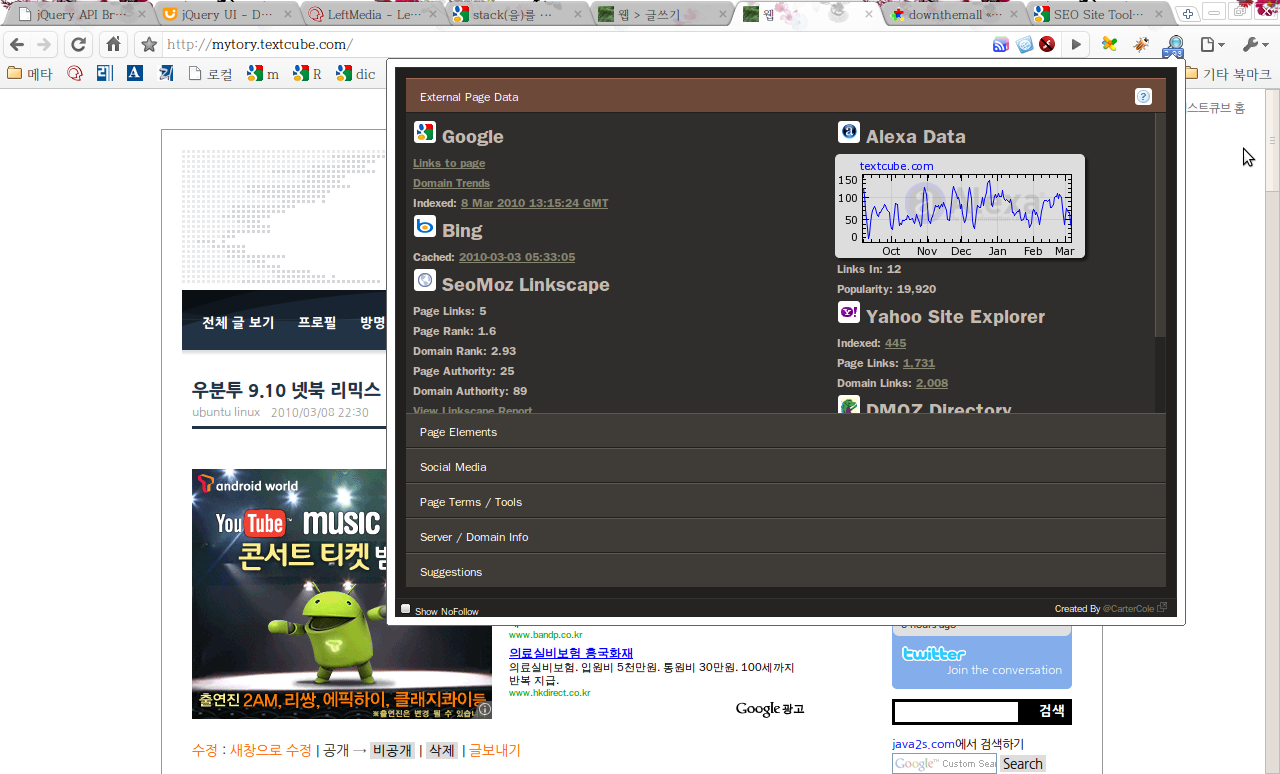Click the Google custom Search button
The width and height of the screenshot is (1280, 774).
(1022, 764)
